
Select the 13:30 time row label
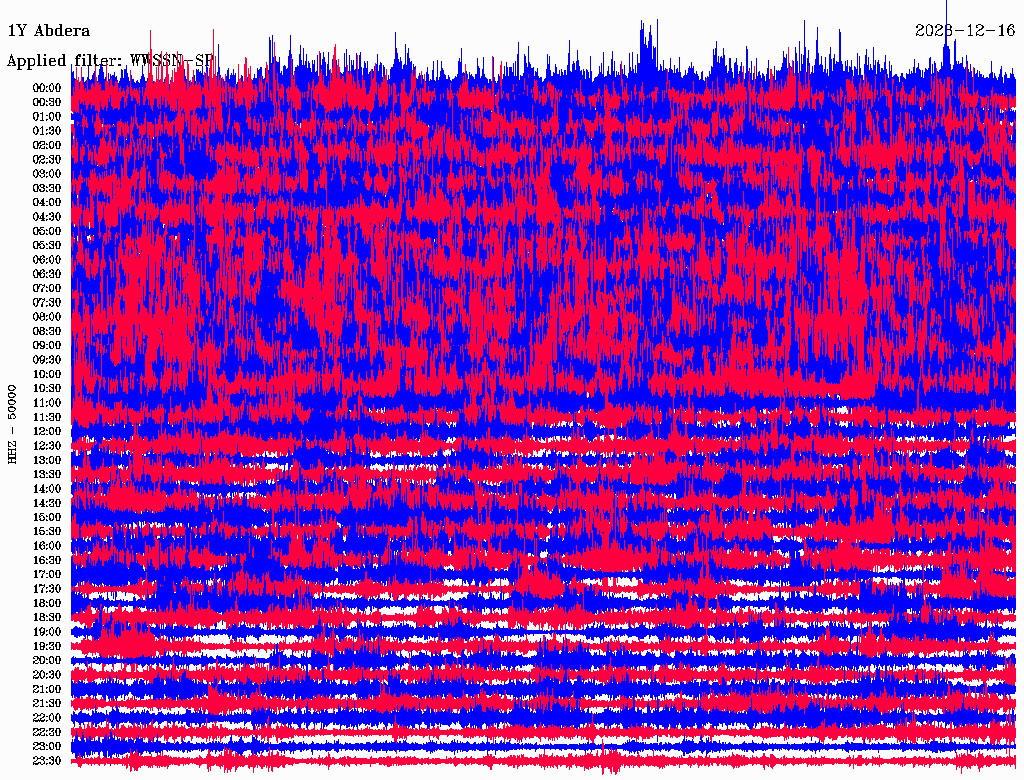(x=47, y=475)
